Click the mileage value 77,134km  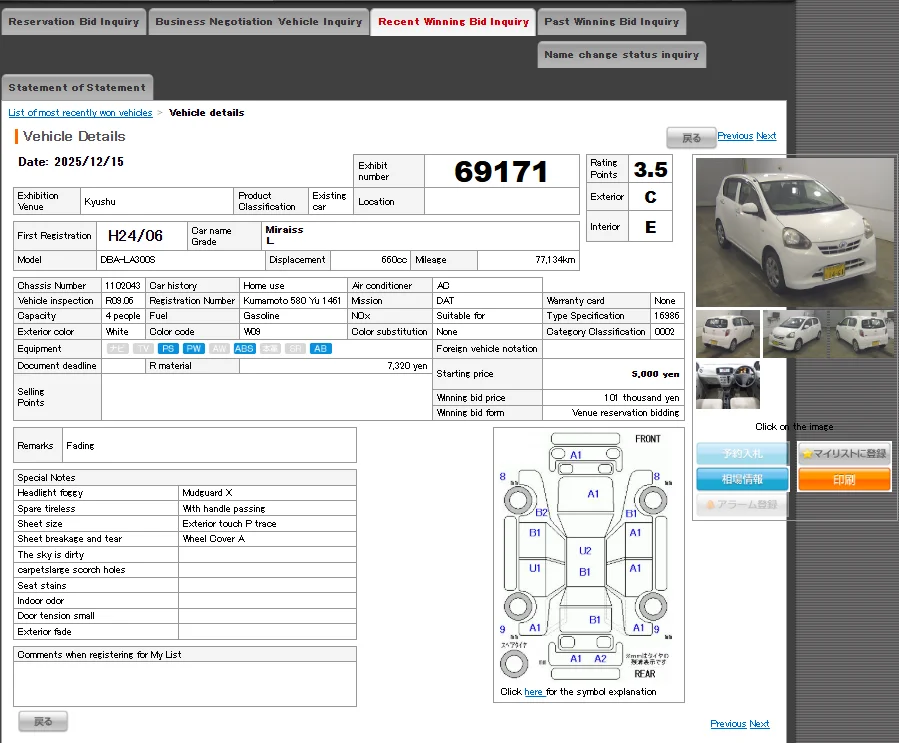555,260
